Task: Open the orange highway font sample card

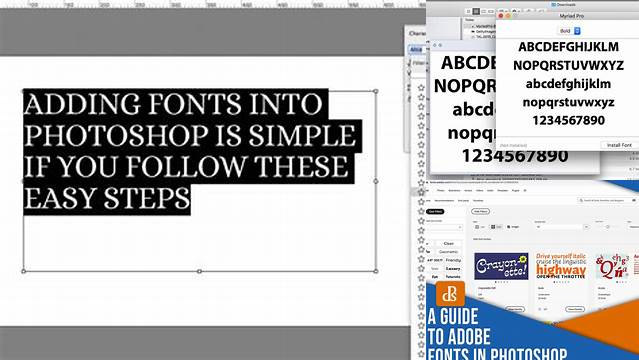Action: pos(561,266)
